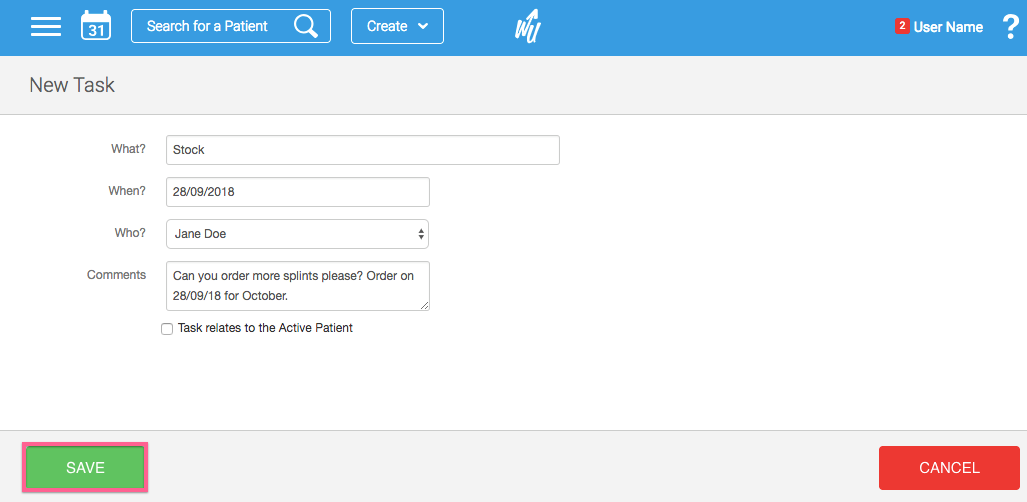Click the New Task page heading
Image resolution: width=1027 pixels, height=502 pixels.
tap(72, 85)
